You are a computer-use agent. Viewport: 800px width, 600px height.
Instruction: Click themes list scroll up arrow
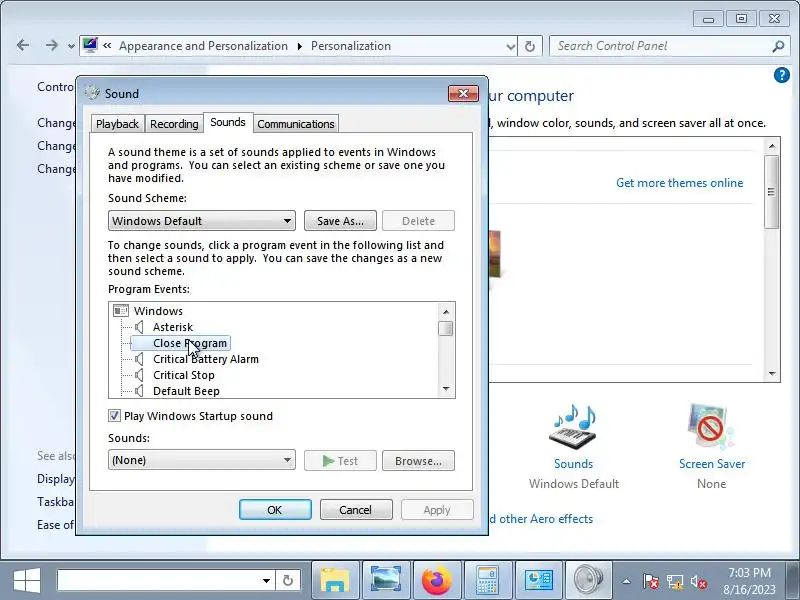[x=772, y=146]
